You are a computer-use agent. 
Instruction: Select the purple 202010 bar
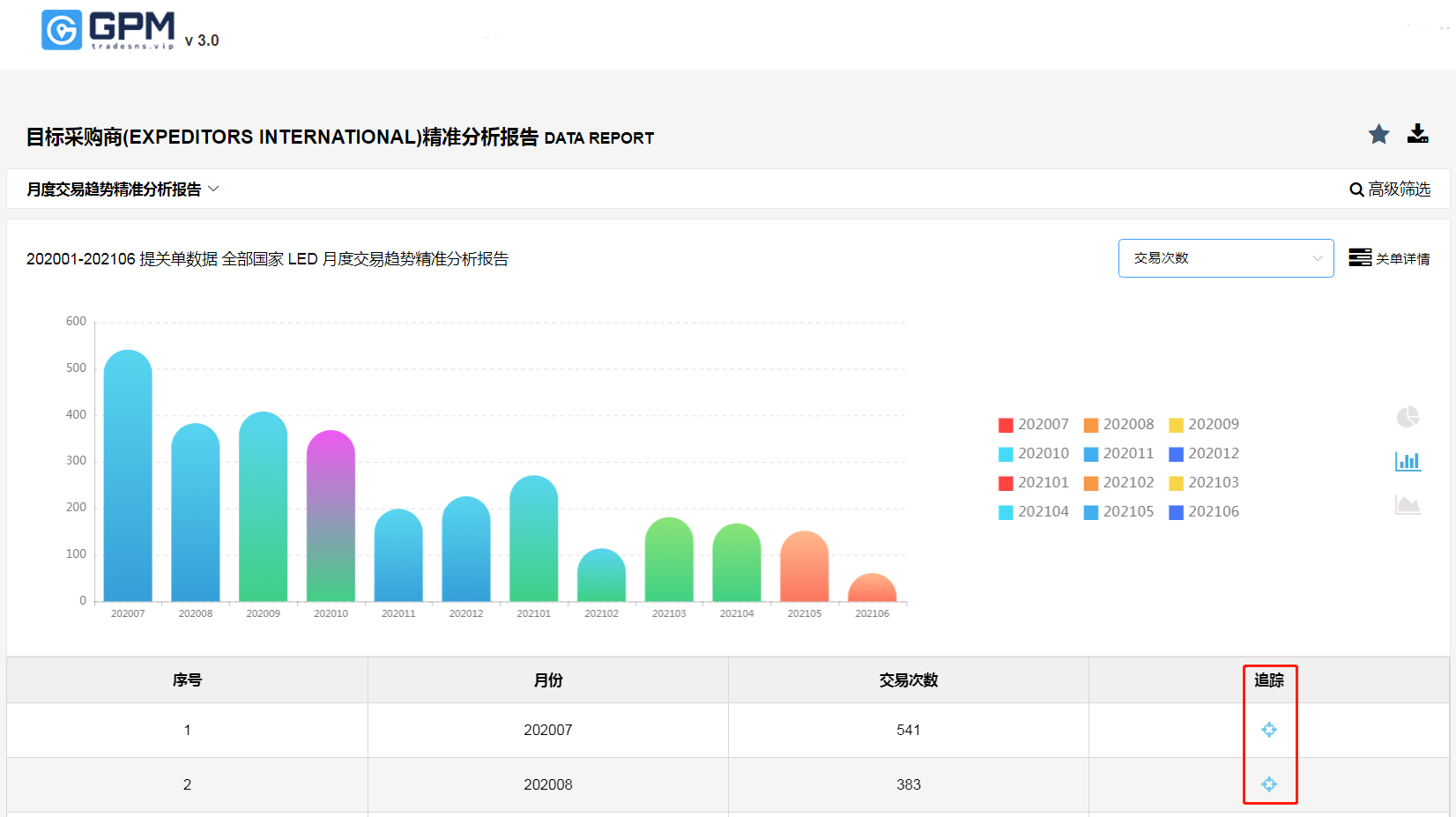(x=331, y=516)
